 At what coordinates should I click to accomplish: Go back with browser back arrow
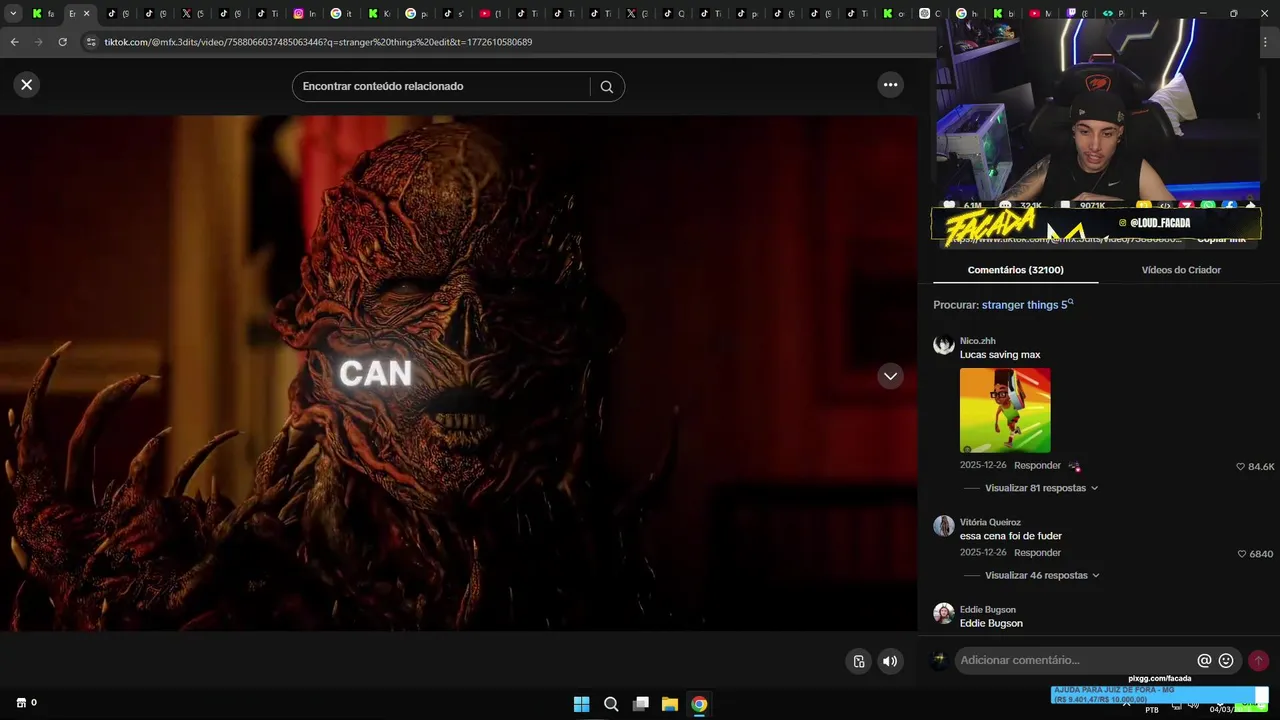click(14, 42)
